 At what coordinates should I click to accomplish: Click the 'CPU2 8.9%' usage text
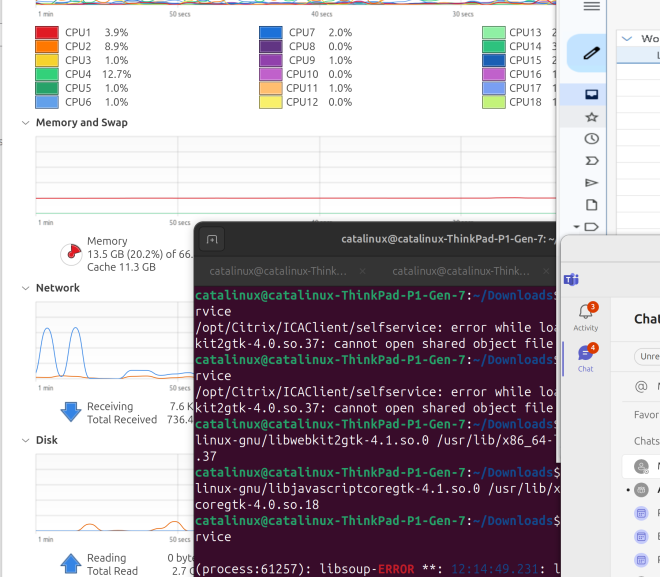click(96, 46)
